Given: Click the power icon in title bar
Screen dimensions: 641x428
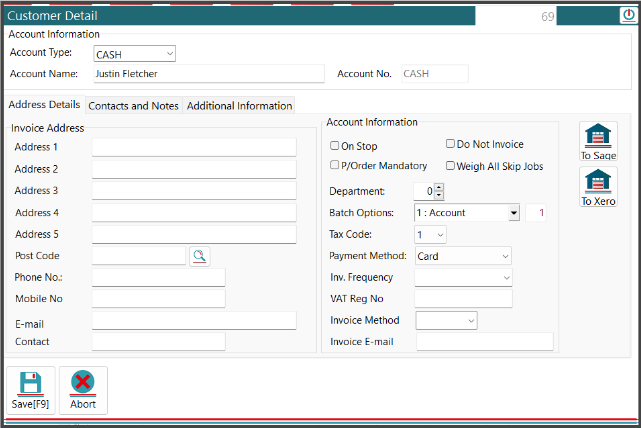Looking at the screenshot, I should coord(628,16).
